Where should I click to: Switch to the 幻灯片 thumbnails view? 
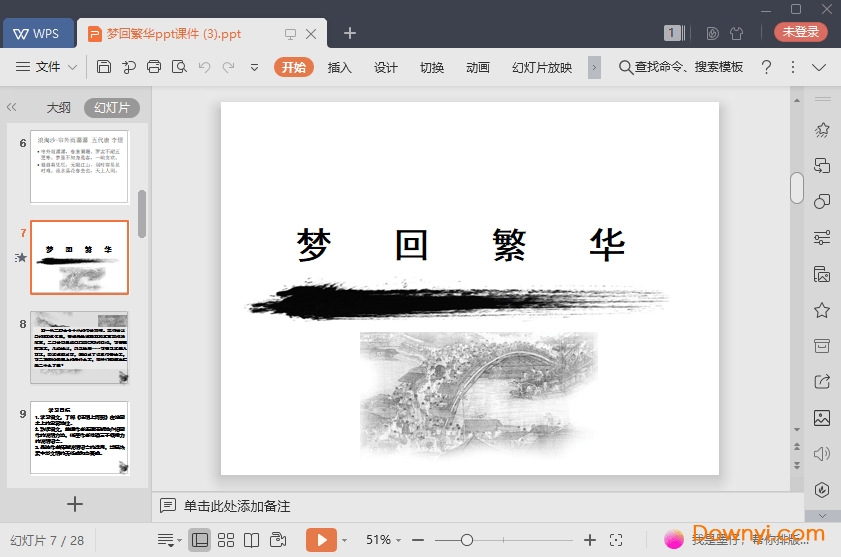coord(112,107)
